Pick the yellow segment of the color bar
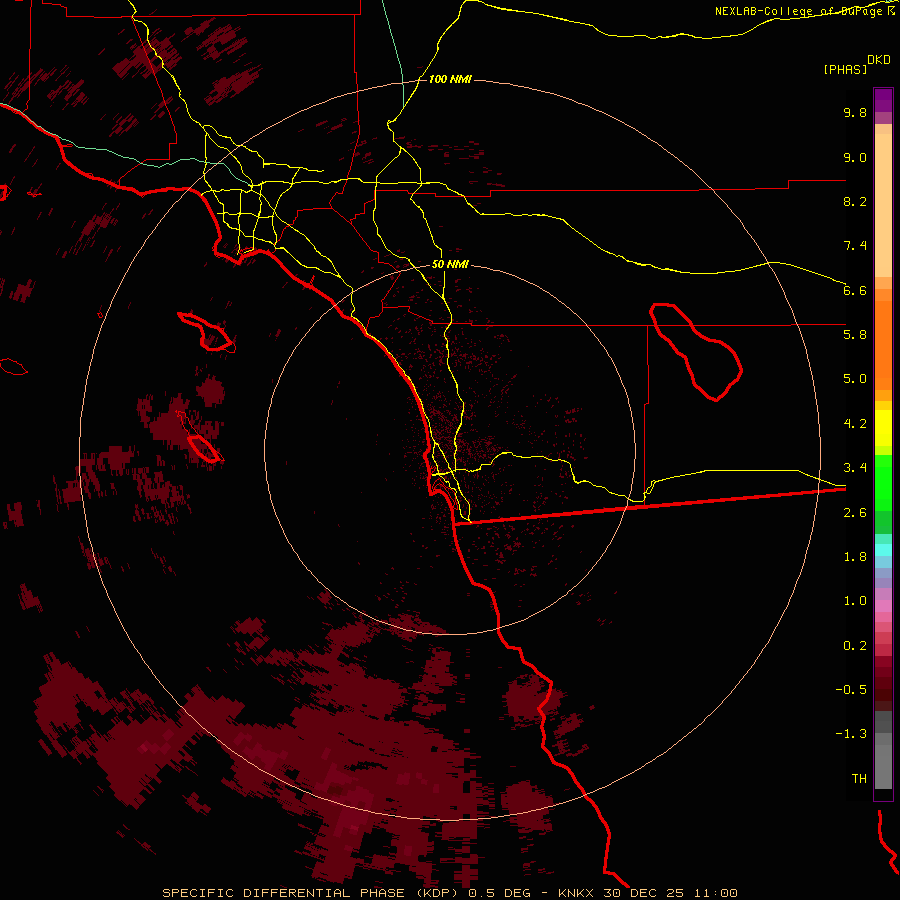 883,428
